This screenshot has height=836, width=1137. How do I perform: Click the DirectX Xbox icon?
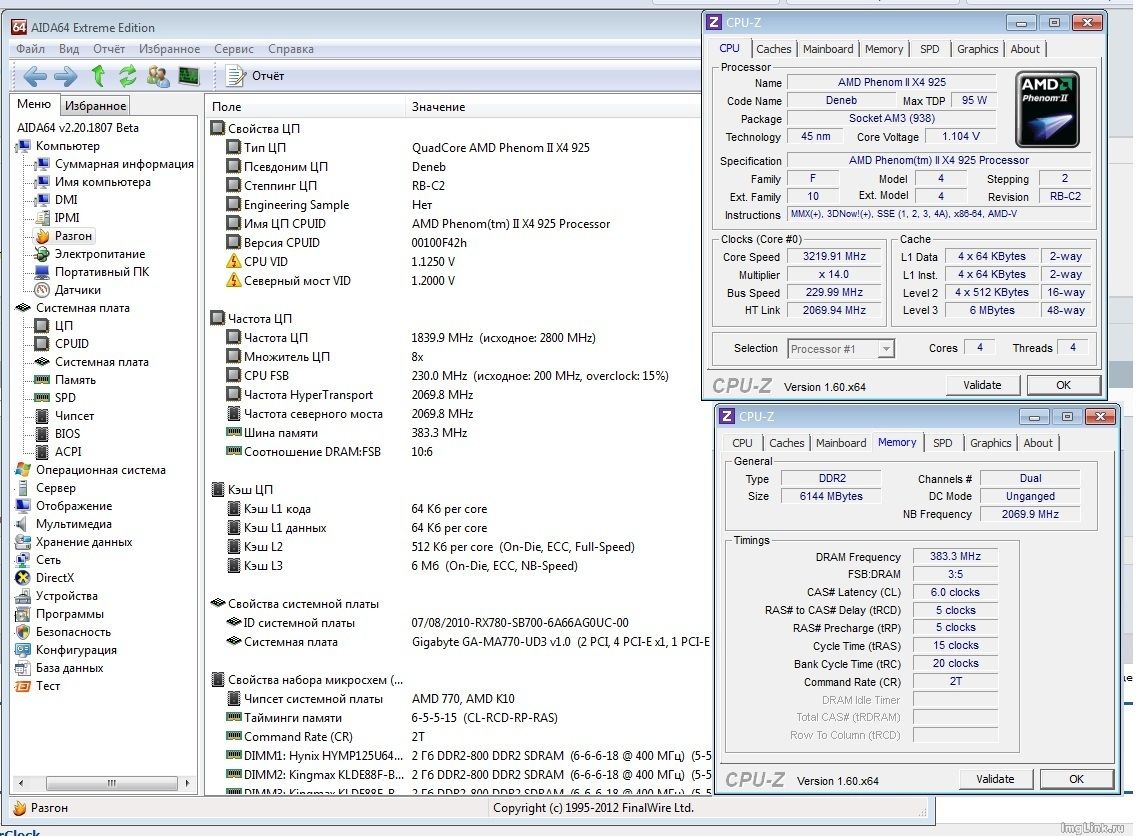pyautogui.click(x=22, y=578)
